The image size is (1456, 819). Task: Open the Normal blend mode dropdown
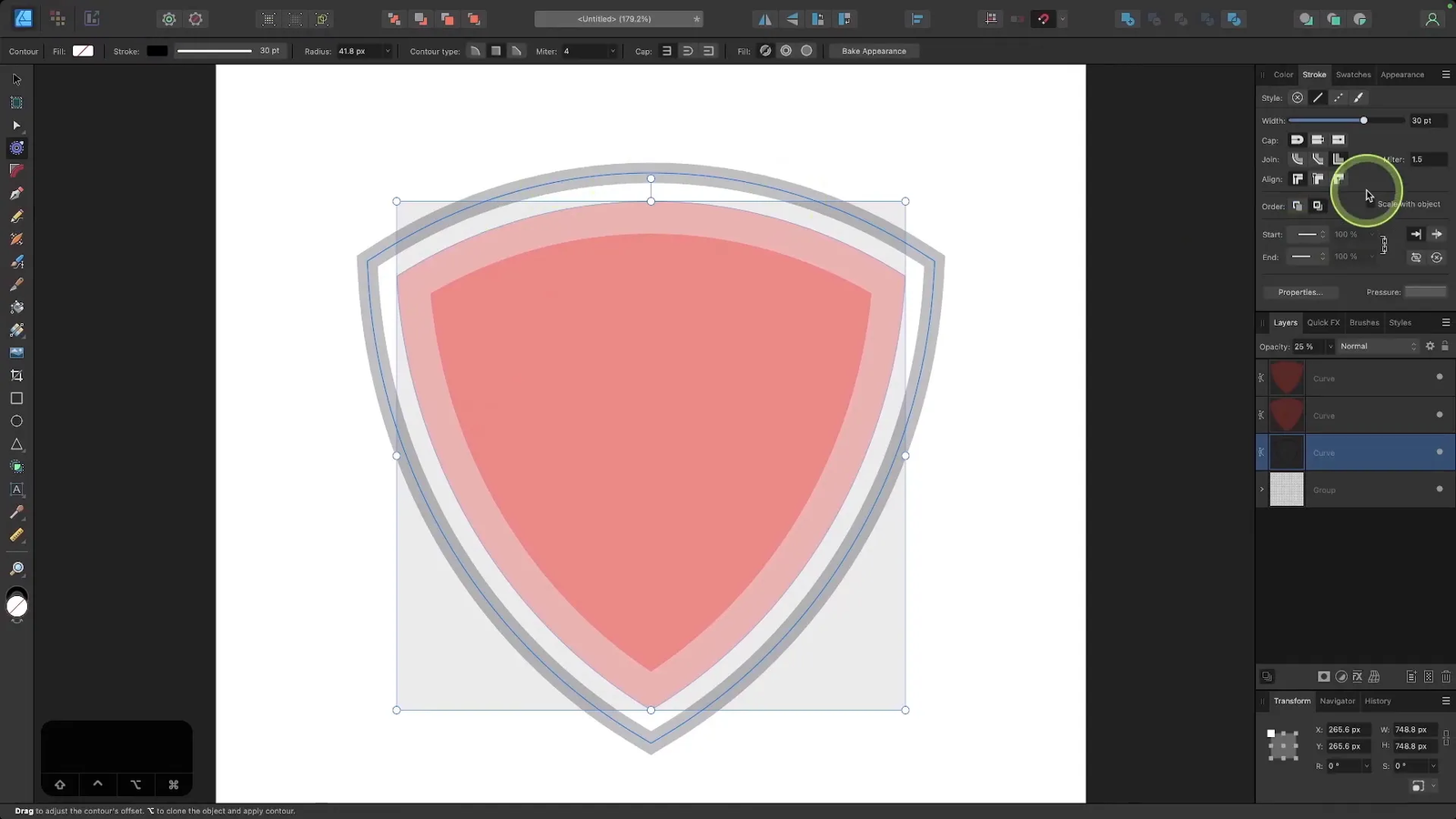(1378, 346)
